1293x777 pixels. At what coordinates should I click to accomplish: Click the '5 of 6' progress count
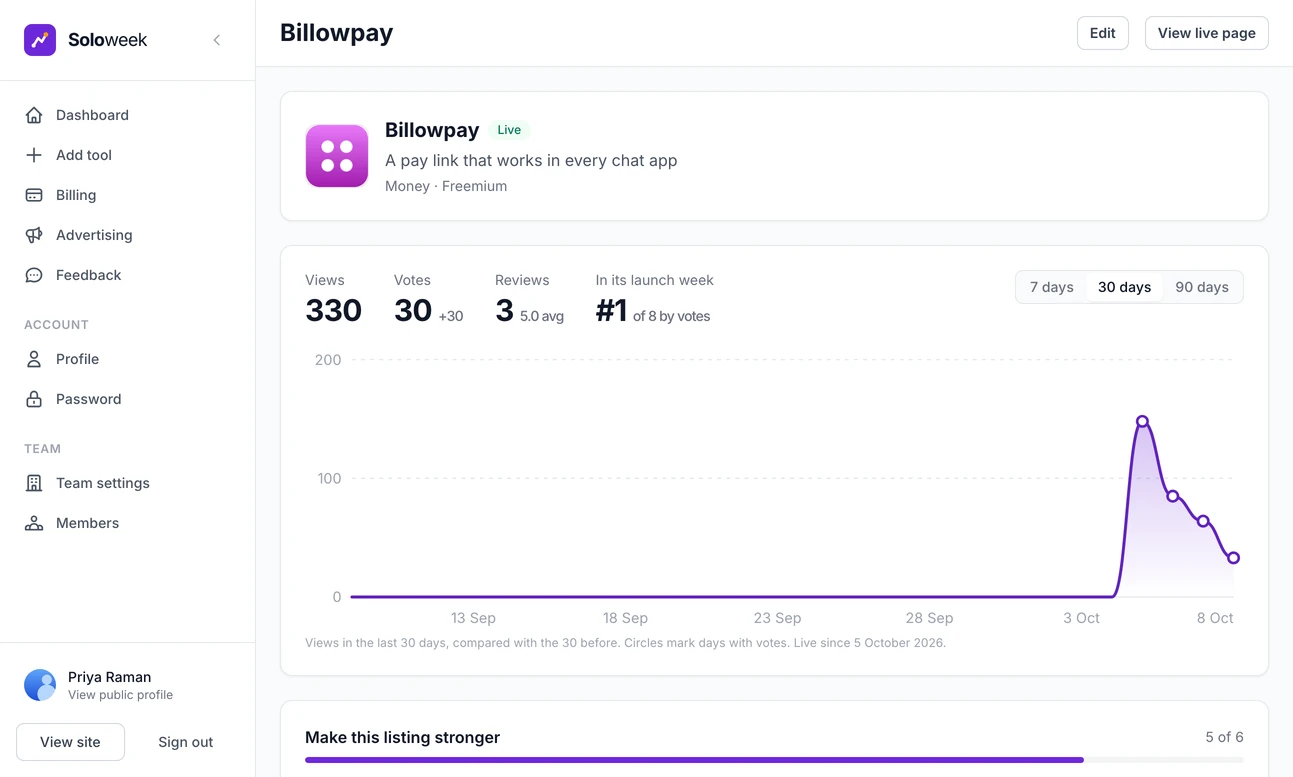pos(1224,737)
